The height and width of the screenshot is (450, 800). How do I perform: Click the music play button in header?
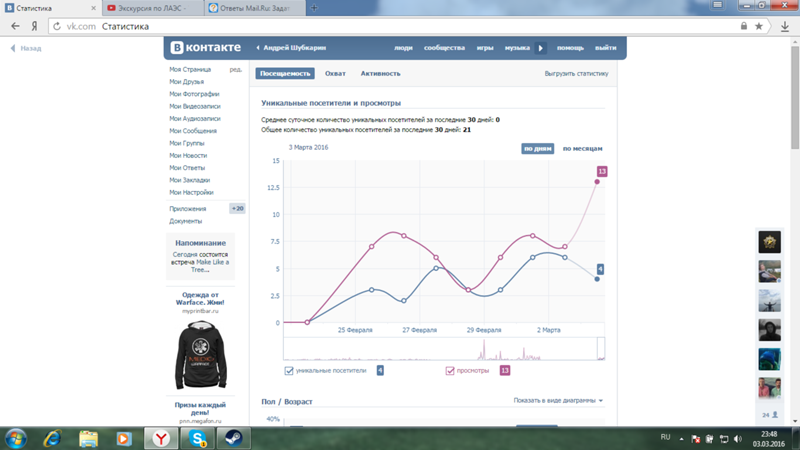tap(540, 48)
